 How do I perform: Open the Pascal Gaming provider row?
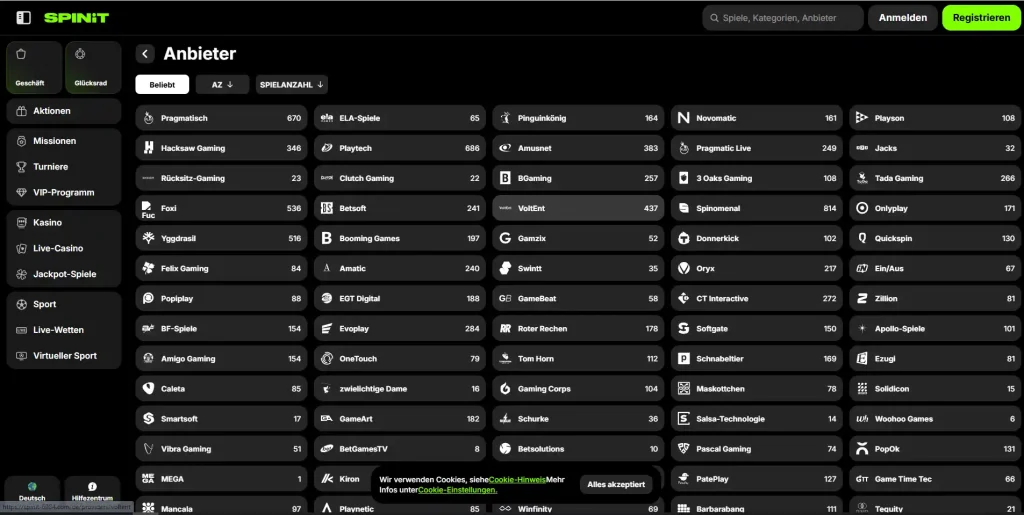point(756,448)
